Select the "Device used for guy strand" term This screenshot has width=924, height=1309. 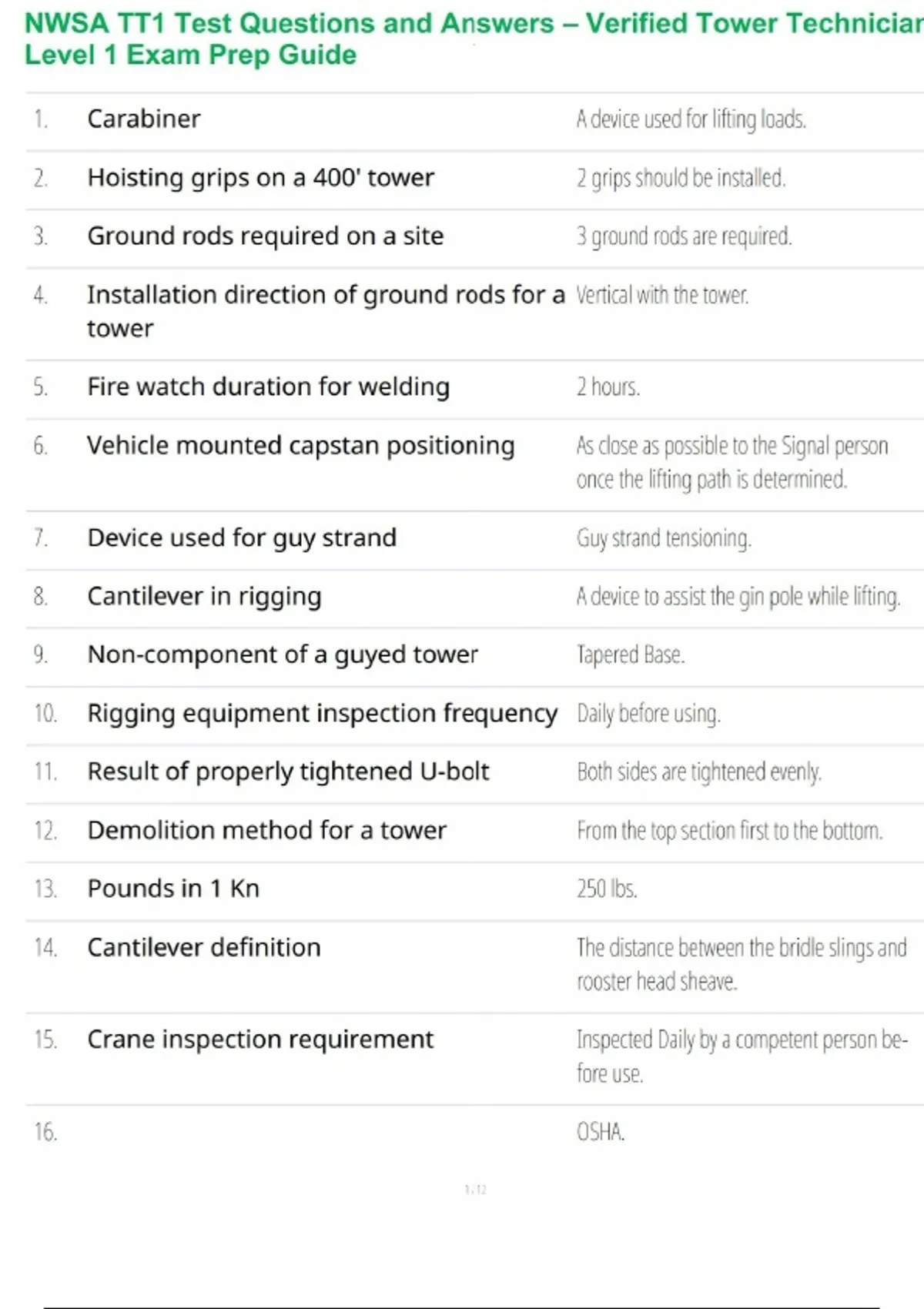242,537
